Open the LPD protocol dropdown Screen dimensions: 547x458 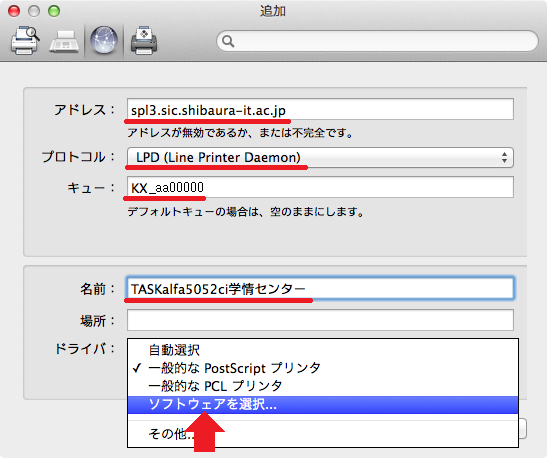point(320,157)
